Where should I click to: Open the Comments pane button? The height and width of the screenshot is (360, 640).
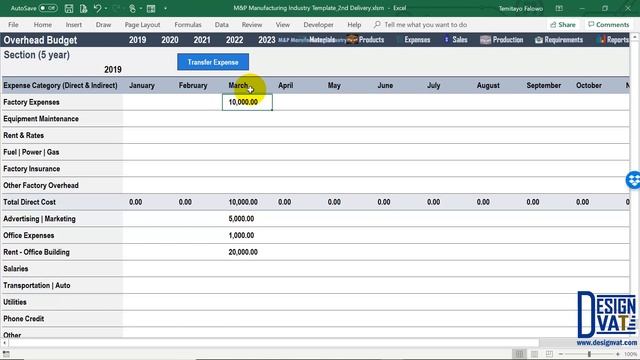click(x=609, y=24)
